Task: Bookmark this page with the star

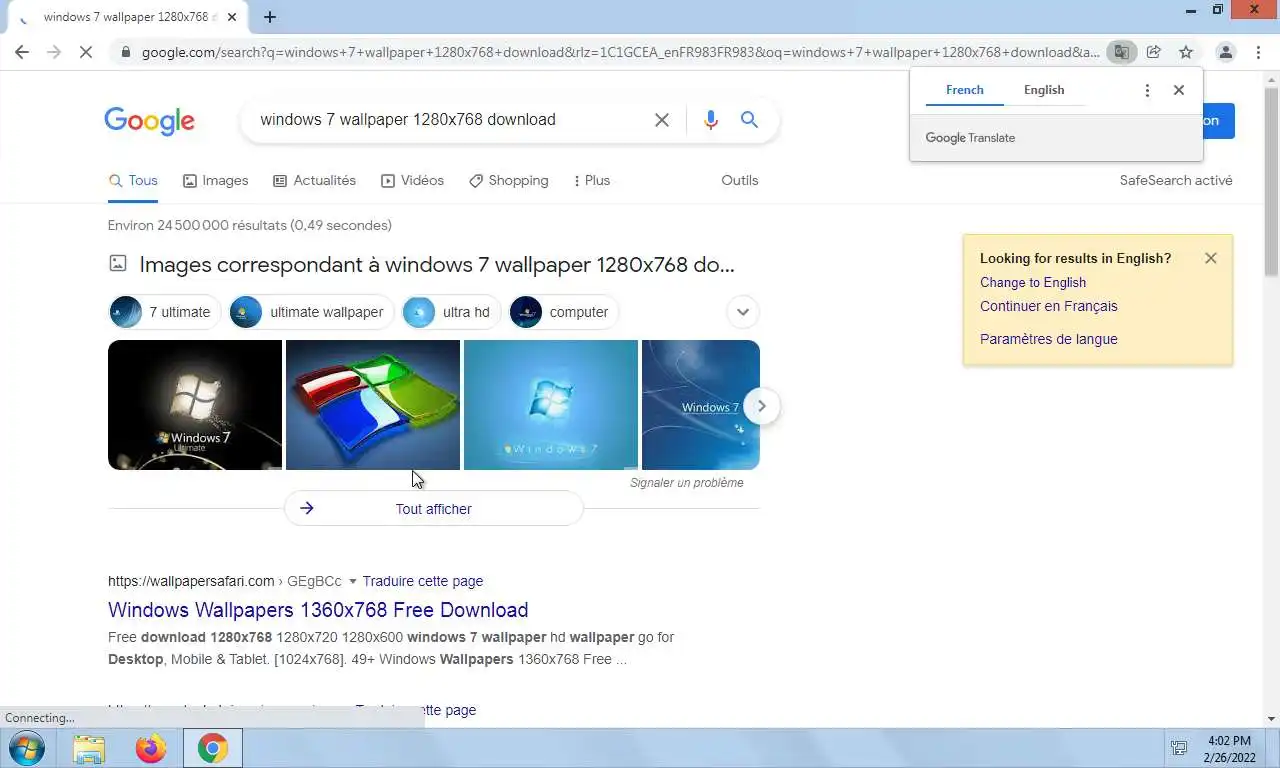Action: coord(1185,52)
